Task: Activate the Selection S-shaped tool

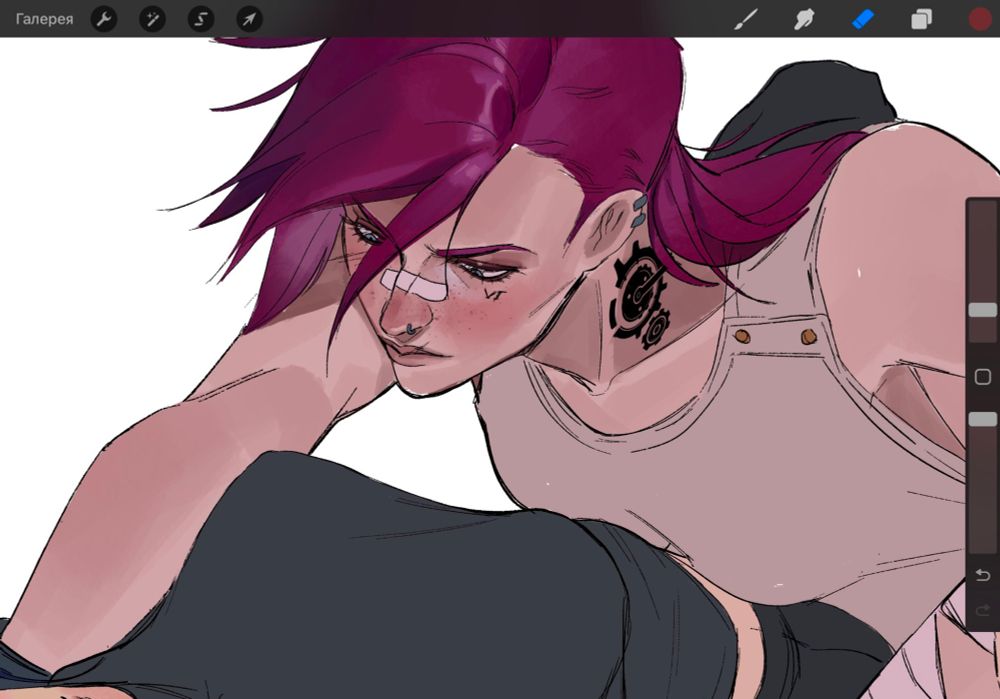Action: click(x=201, y=19)
